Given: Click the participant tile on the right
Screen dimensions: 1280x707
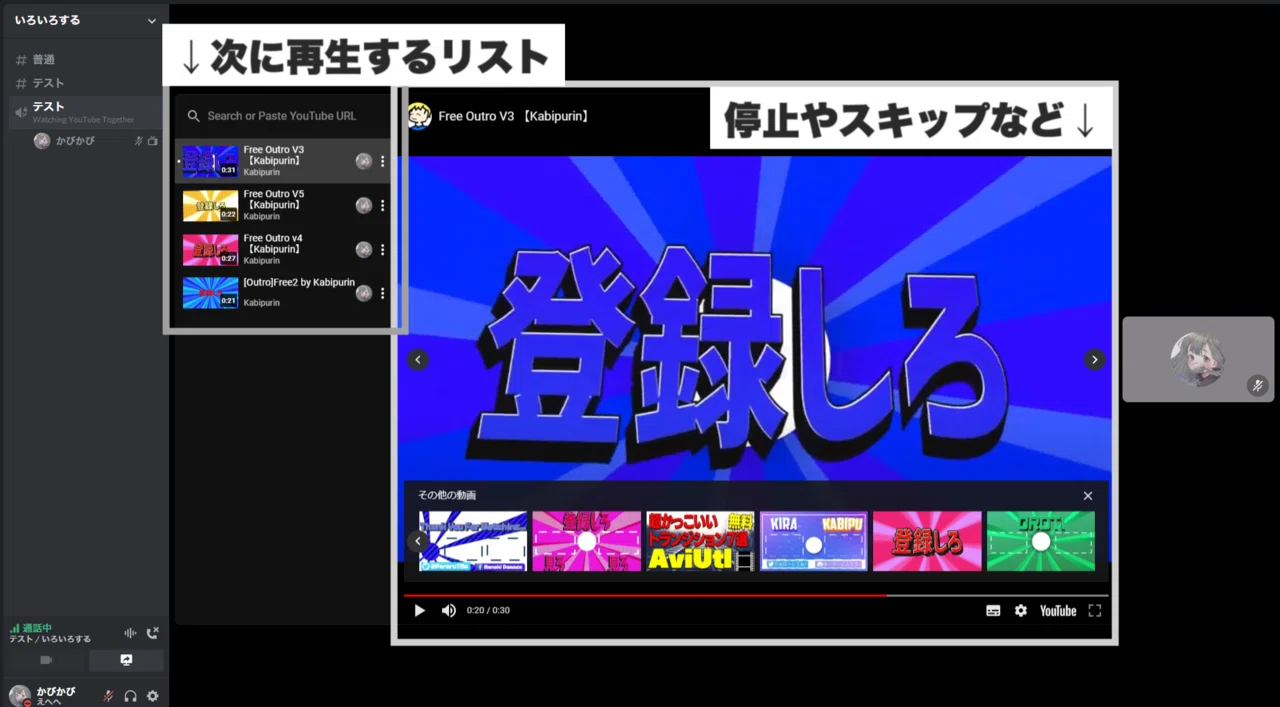Looking at the screenshot, I should pyautogui.click(x=1198, y=360).
